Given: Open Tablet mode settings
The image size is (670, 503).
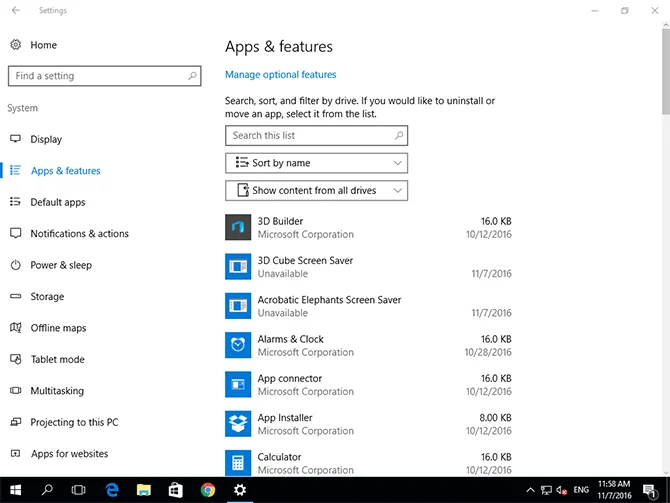Looking at the screenshot, I should [57, 359].
